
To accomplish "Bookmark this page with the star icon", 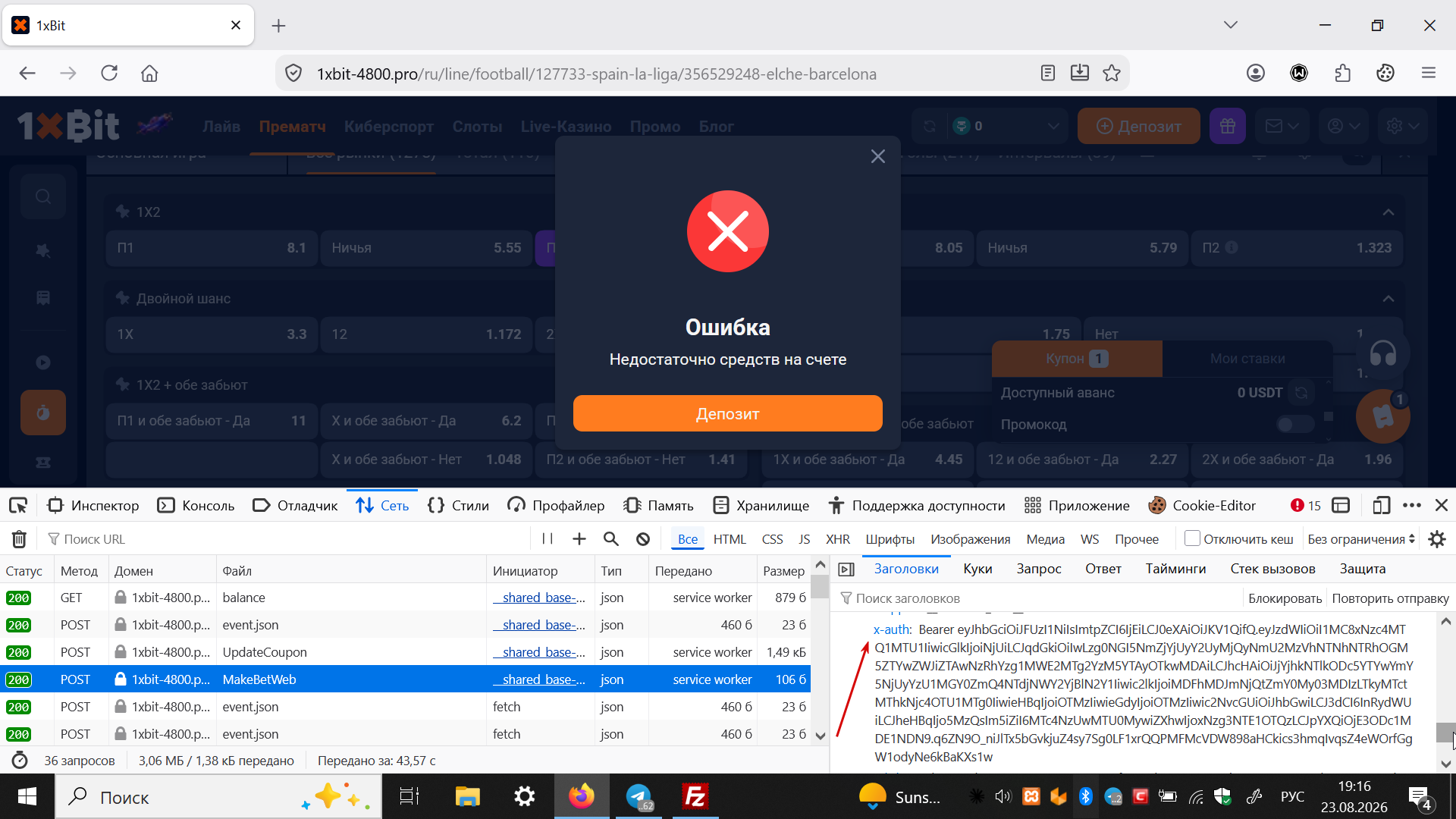I will (1112, 73).
